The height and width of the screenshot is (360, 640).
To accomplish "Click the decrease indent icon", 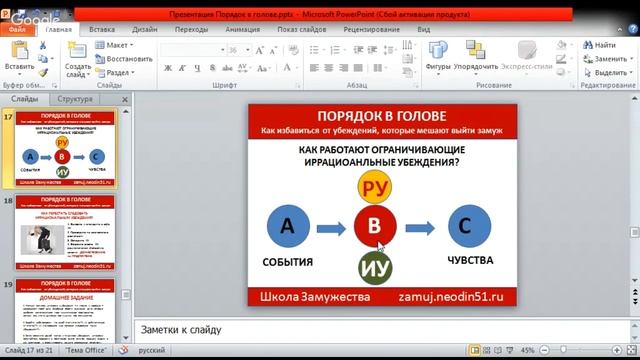I will tap(358, 50).
